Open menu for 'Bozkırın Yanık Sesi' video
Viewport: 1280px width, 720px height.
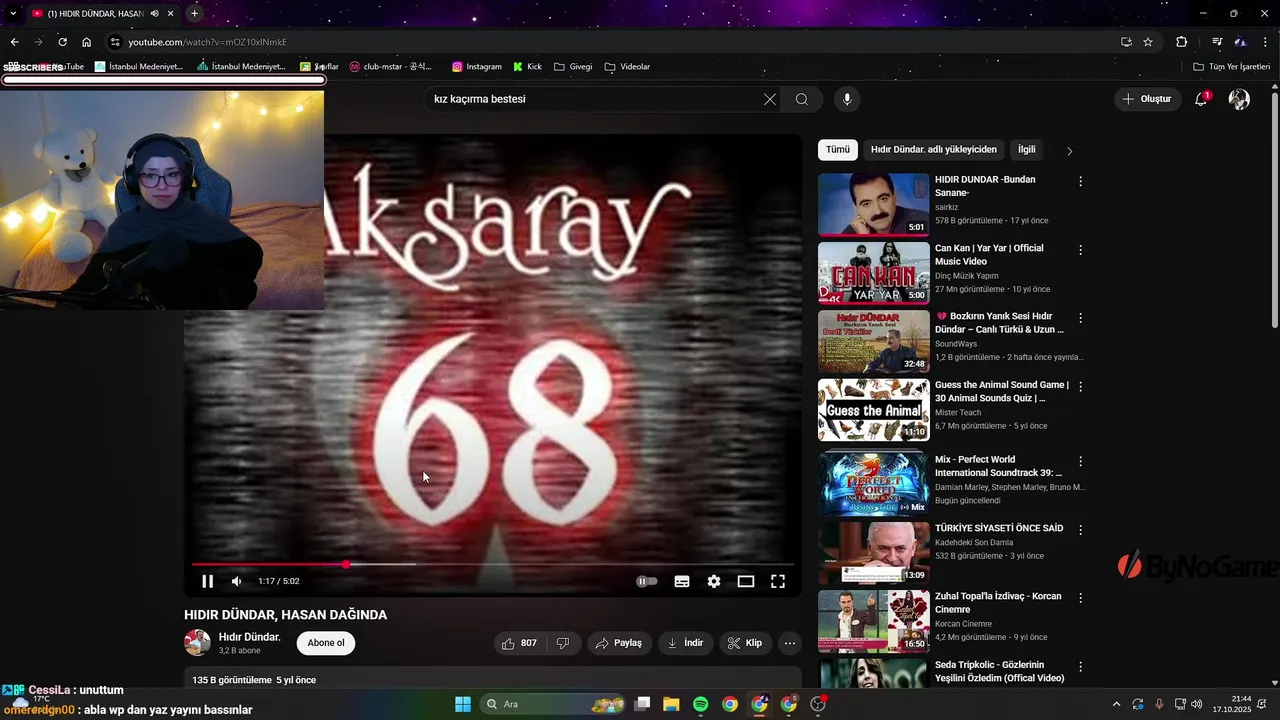(x=1080, y=318)
